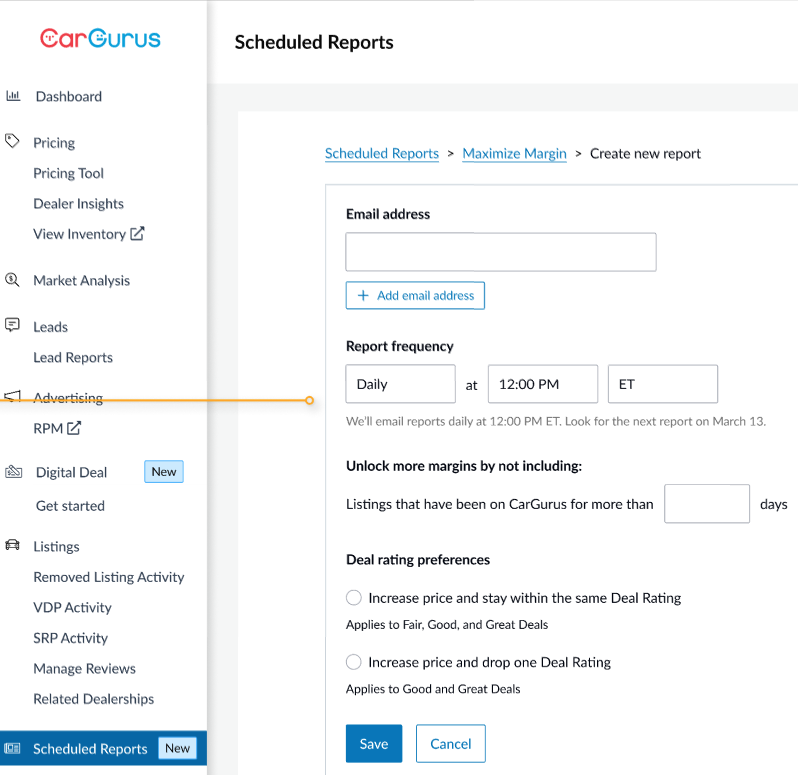Click the New badge beside Digital Deal
This screenshot has height=775, width=798.
click(x=164, y=472)
